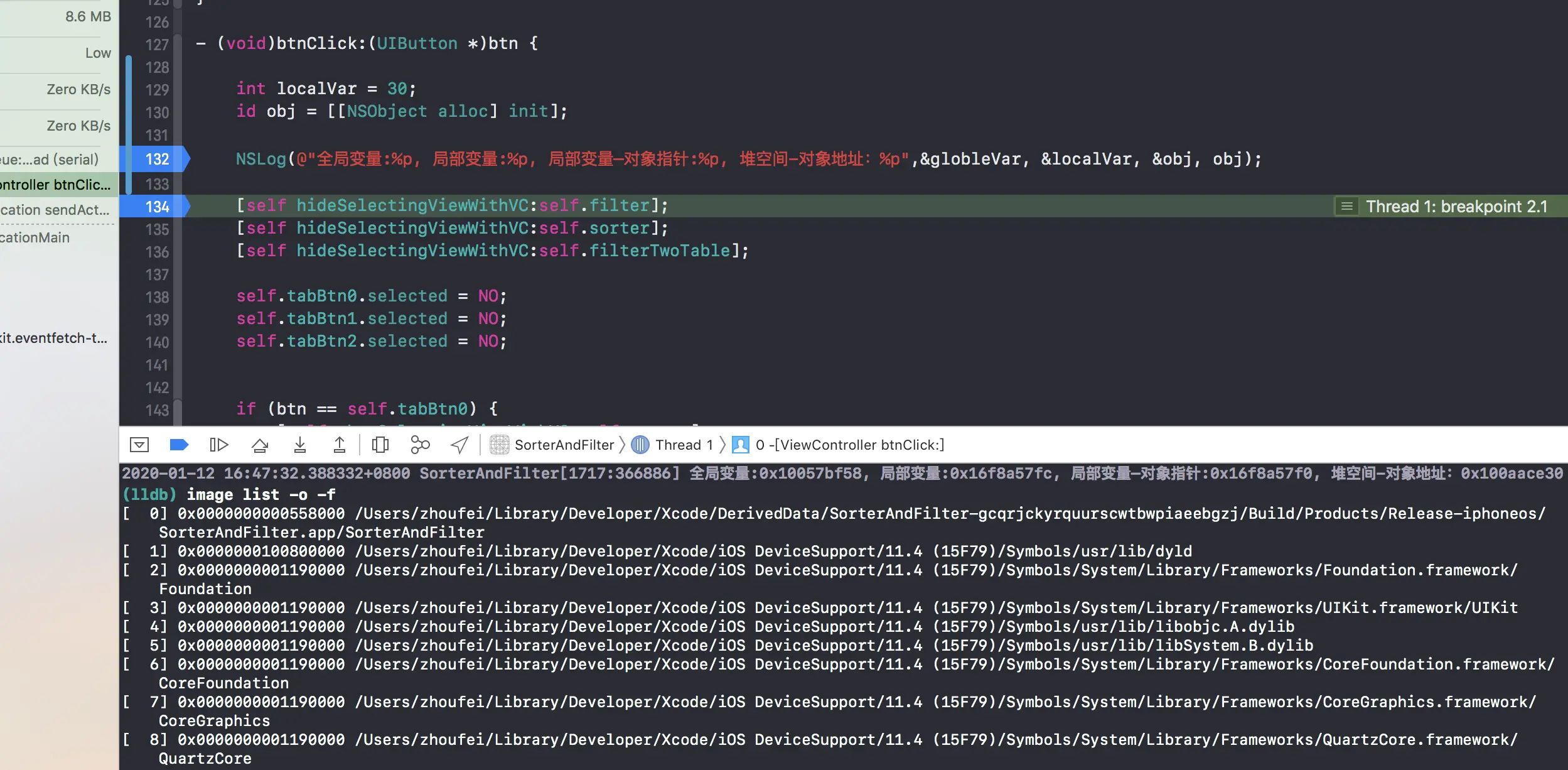Viewport: 1568px width, 770px height.
Task: Select the sendAct... stack frame in navigator
Action: [x=56, y=210]
